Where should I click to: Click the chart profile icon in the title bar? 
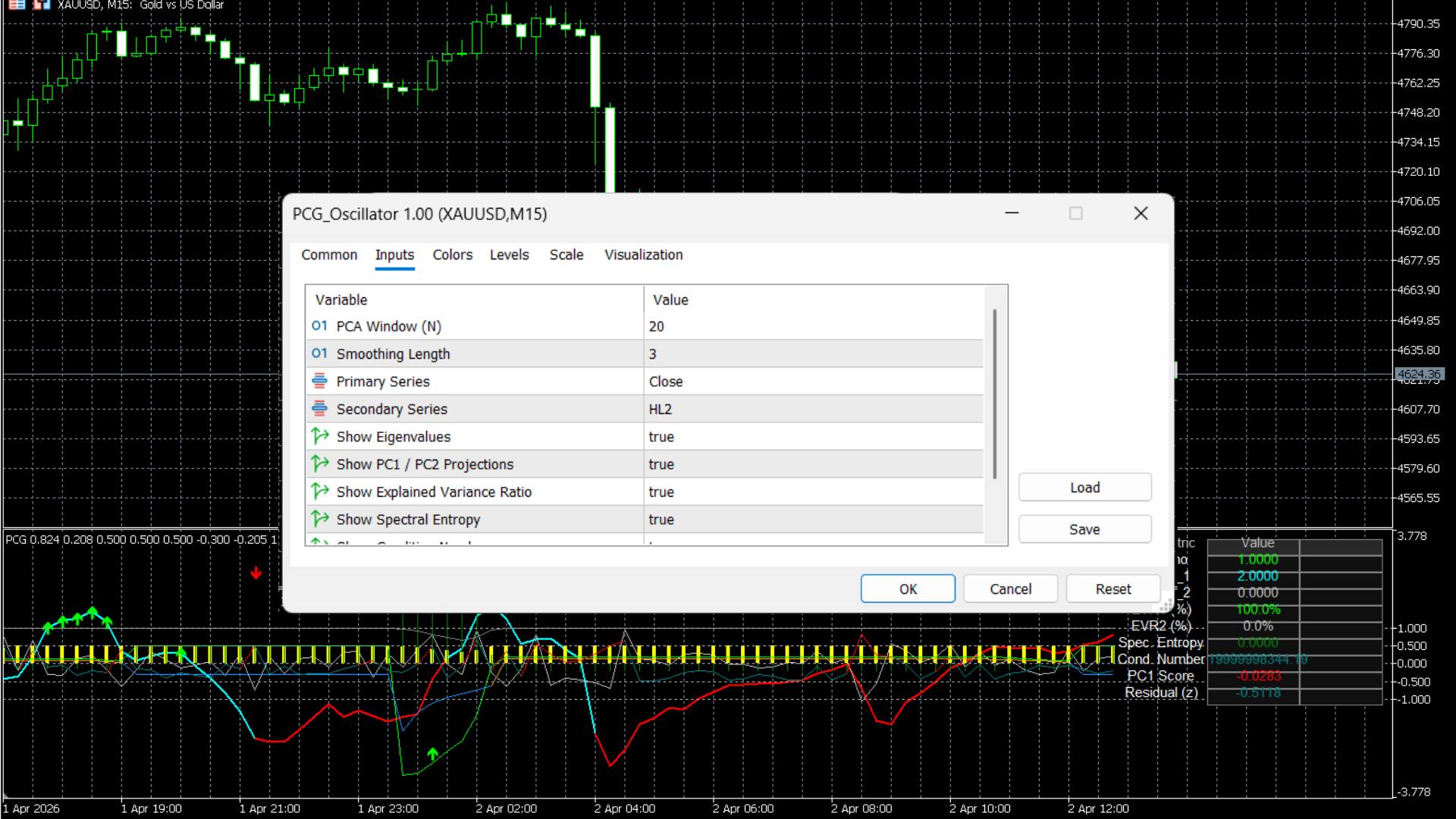click(x=17, y=5)
